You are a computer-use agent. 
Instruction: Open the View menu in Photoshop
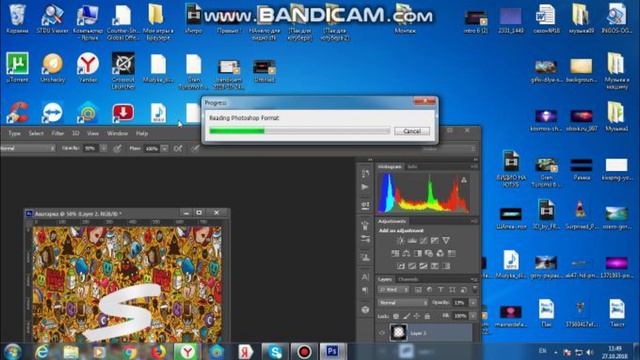pyautogui.click(x=93, y=133)
